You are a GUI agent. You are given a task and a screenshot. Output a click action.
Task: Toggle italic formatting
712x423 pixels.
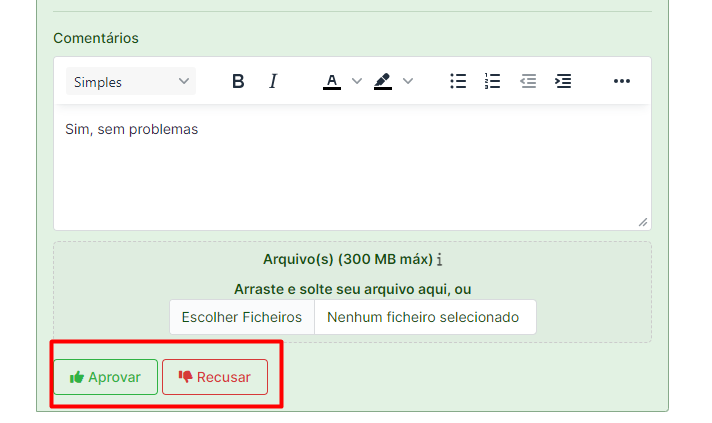click(273, 82)
